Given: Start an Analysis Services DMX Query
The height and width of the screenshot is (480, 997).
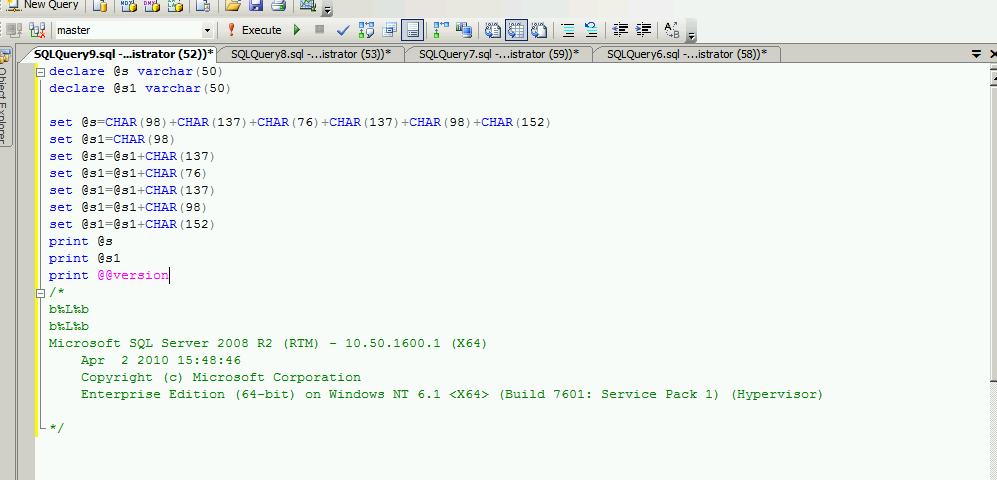Looking at the screenshot, I should 151,6.
